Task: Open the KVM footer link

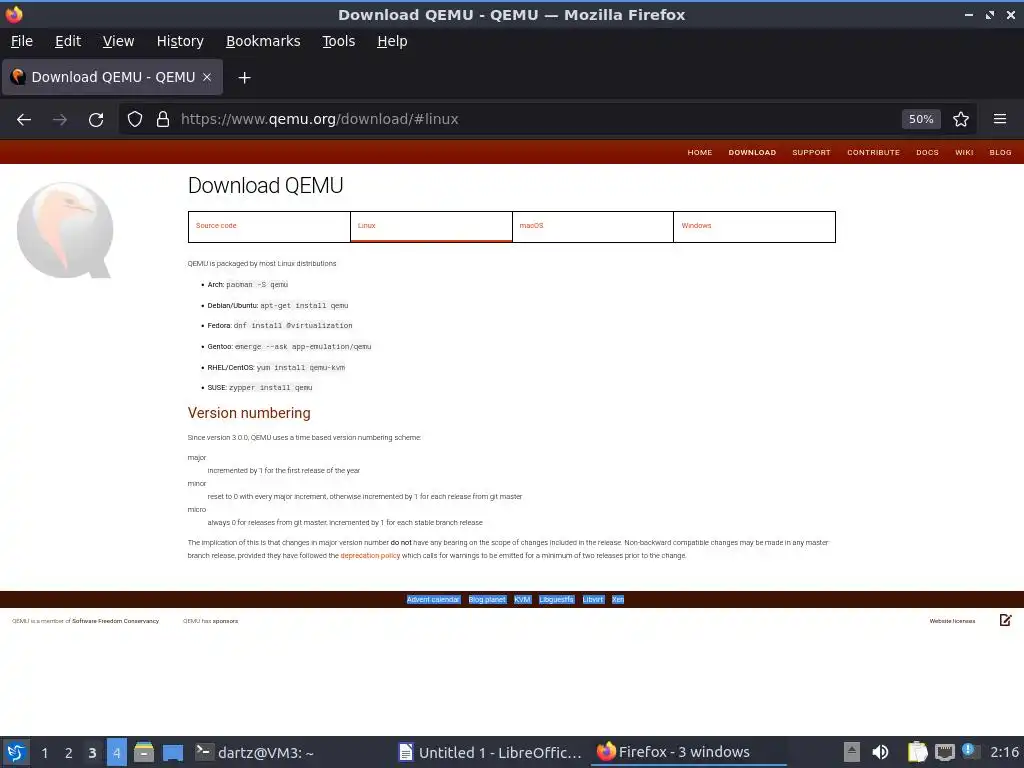Action: [x=522, y=600]
